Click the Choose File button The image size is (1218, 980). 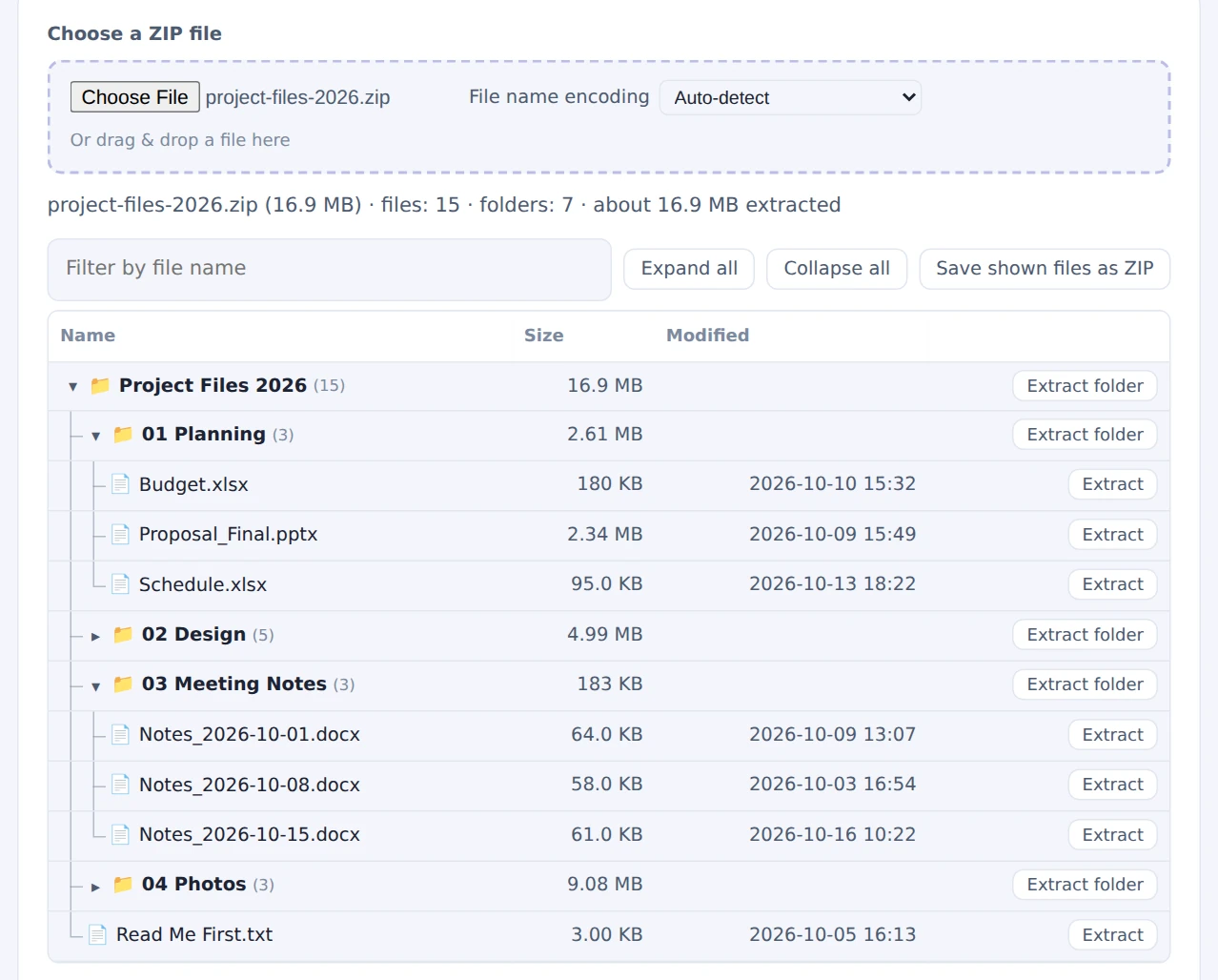point(134,97)
